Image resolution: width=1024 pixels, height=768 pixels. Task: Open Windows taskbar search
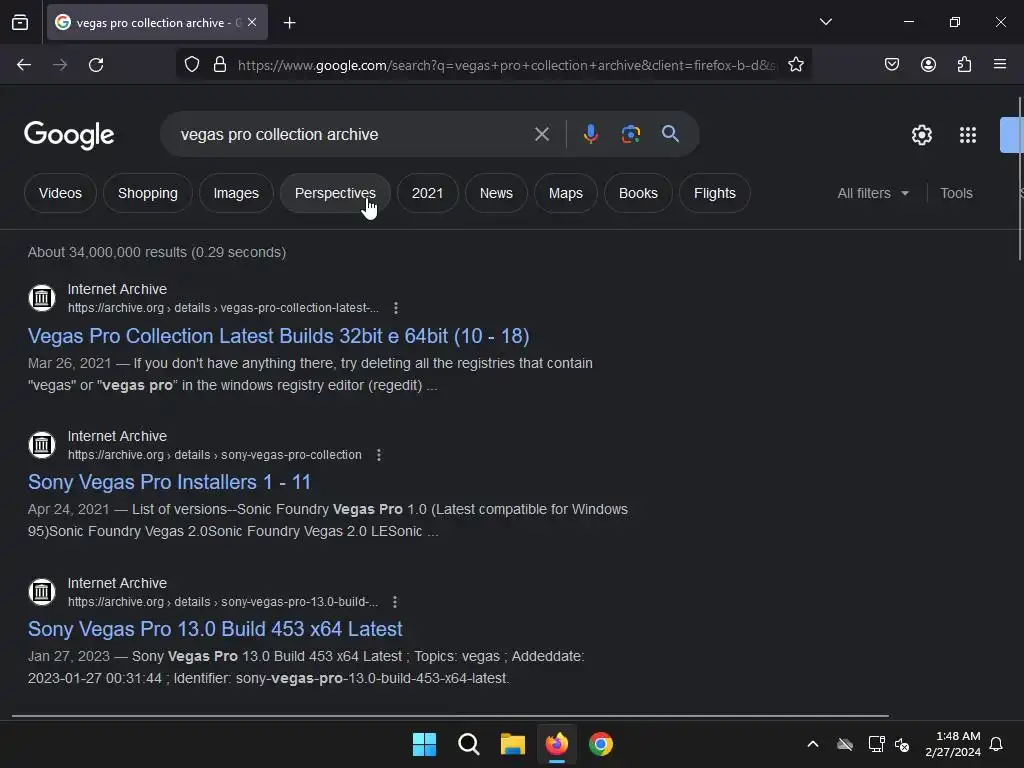click(468, 744)
